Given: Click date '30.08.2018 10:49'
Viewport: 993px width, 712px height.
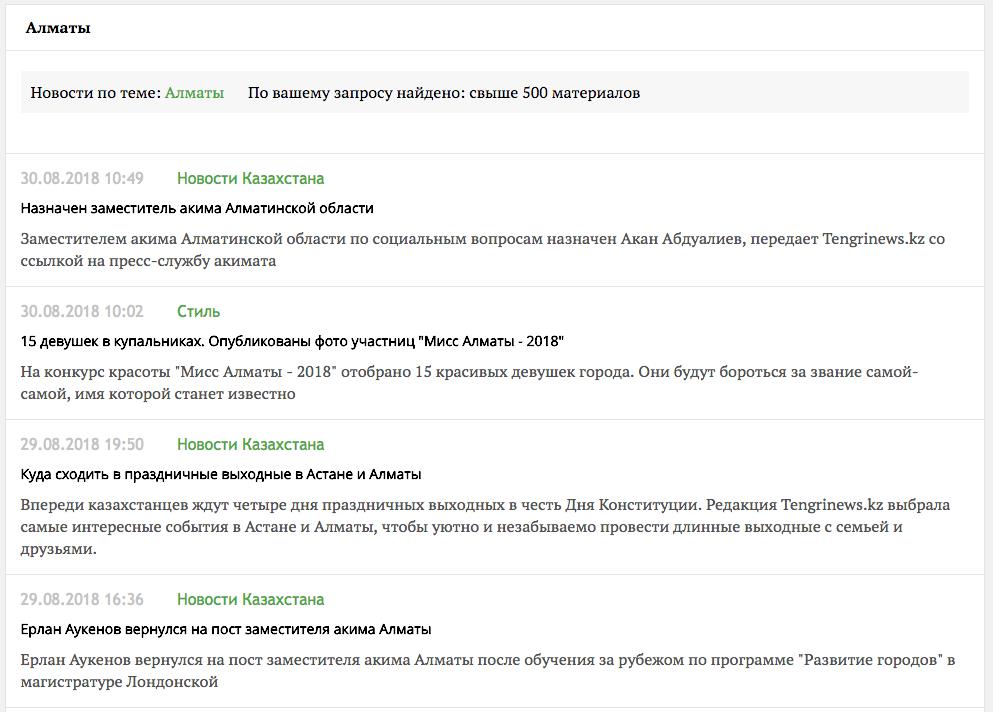Looking at the screenshot, I should coord(82,179).
